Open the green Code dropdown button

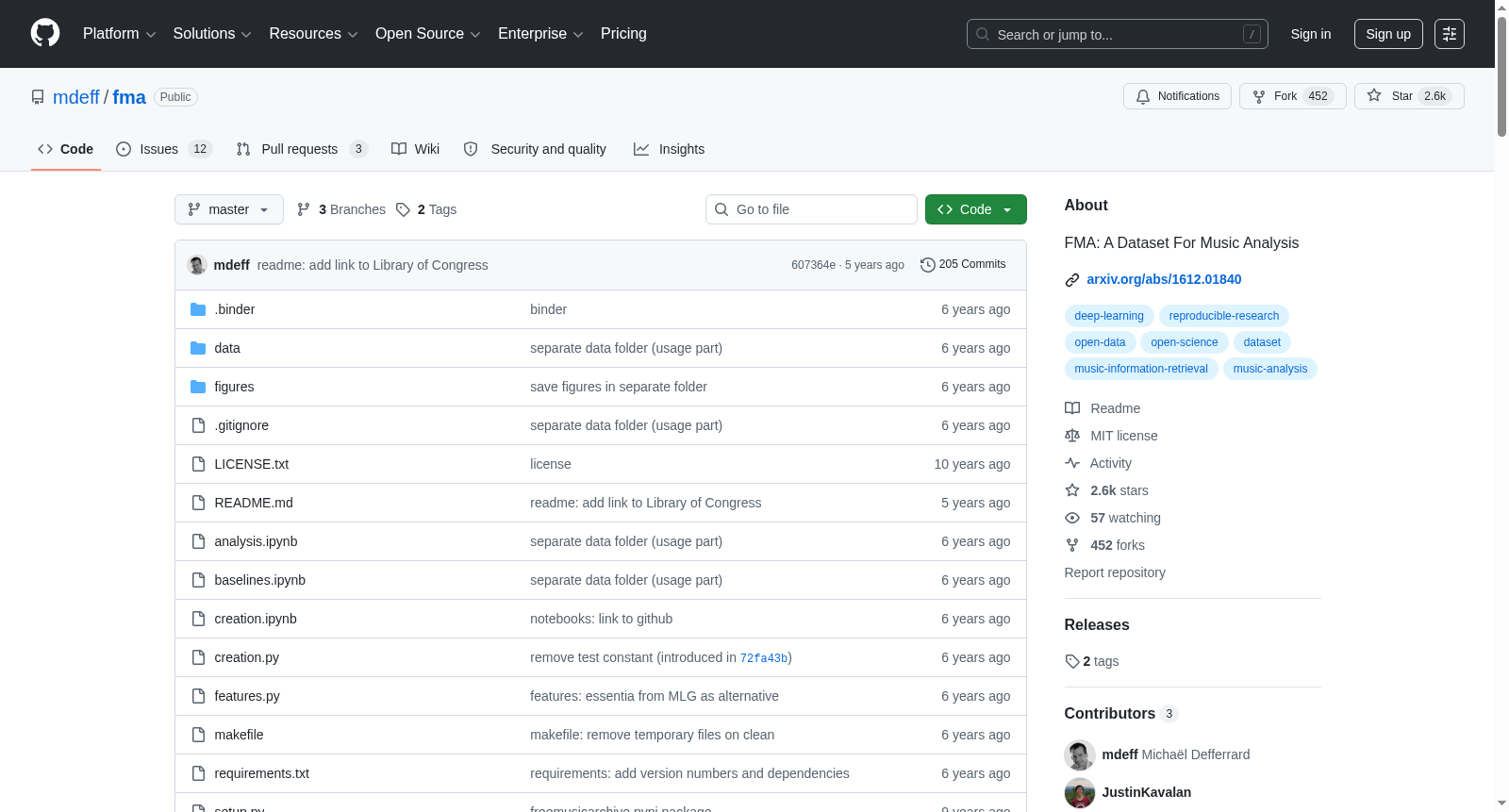pos(976,209)
